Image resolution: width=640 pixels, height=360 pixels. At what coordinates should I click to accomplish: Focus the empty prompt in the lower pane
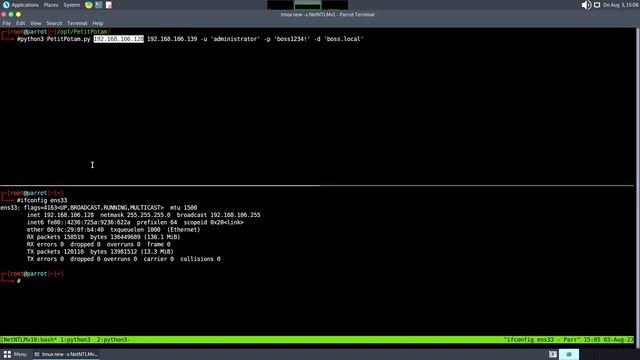[19, 281]
